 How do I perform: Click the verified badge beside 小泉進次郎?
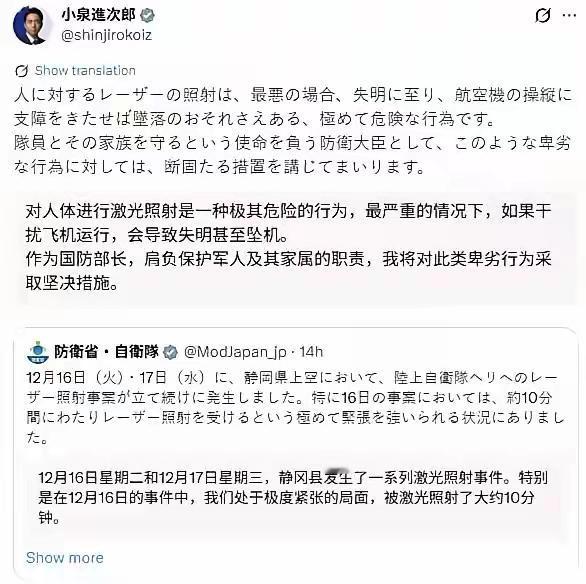tap(147, 16)
